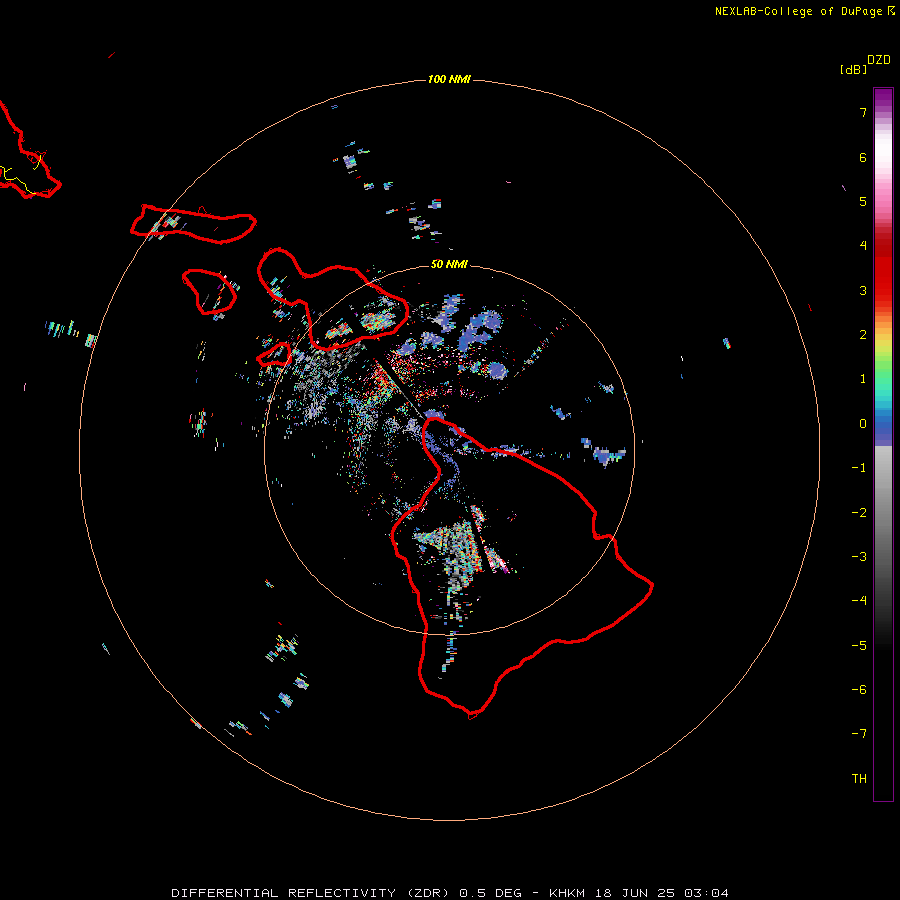Click the -5 value on color scale
The image size is (900, 900).
(859, 646)
